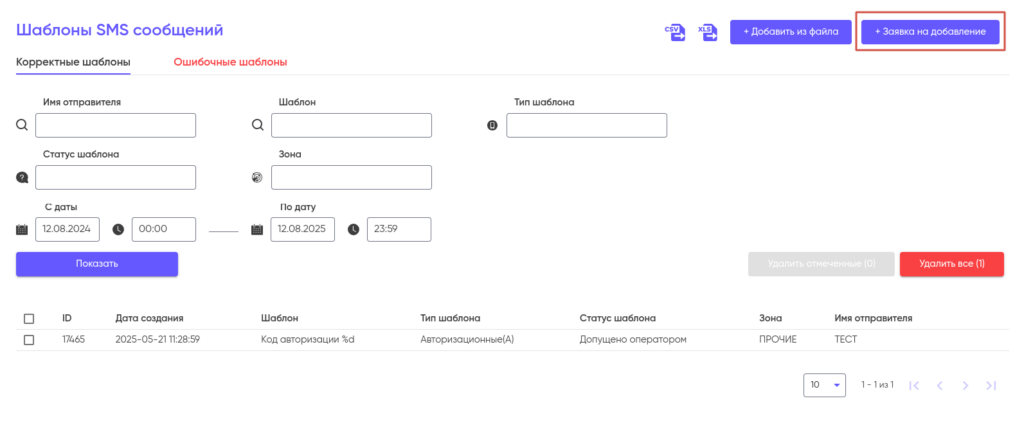Click the red Удалить все (1) button

[952, 264]
